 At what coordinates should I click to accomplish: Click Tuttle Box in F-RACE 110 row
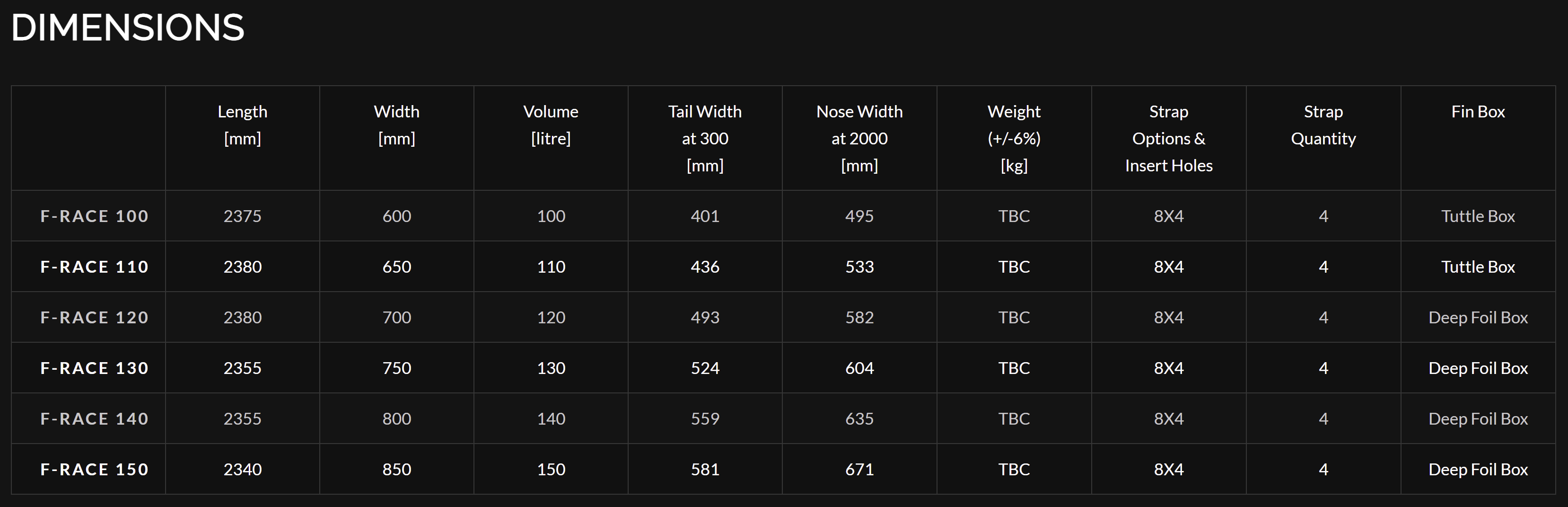(1478, 267)
